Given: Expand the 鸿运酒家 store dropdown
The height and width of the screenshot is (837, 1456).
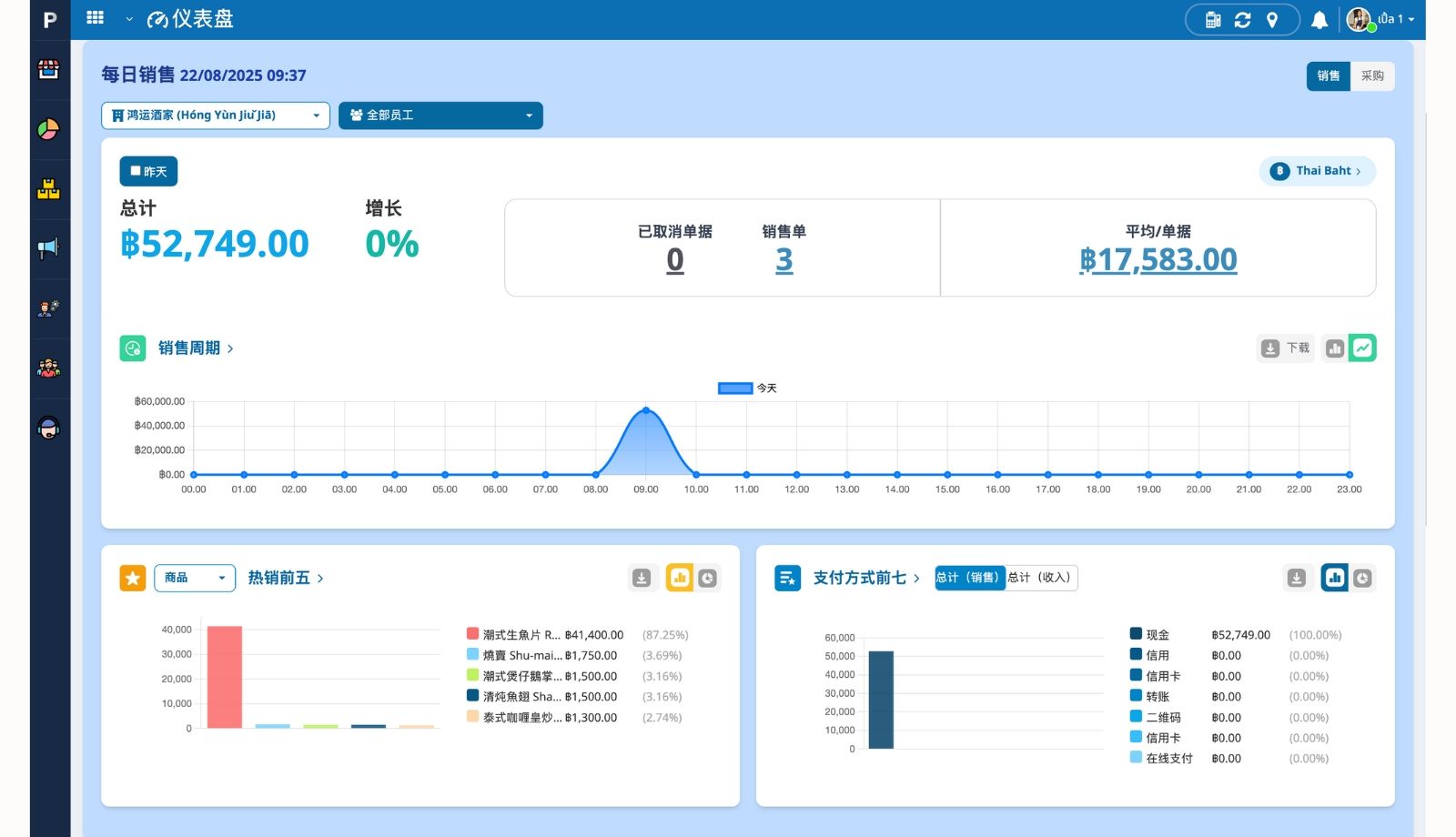Looking at the screenshot, I should [x=215, y=116].
